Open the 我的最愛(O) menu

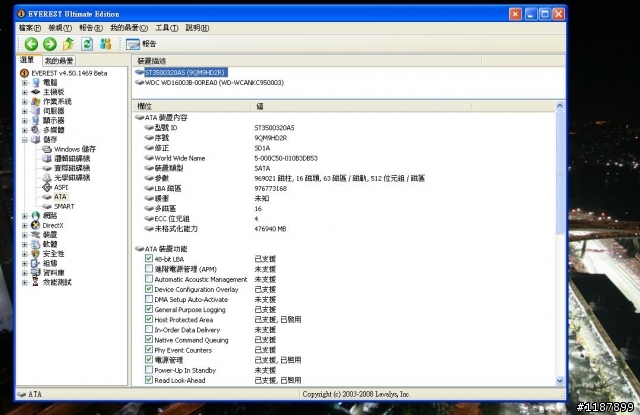click(x=129, y=28)
